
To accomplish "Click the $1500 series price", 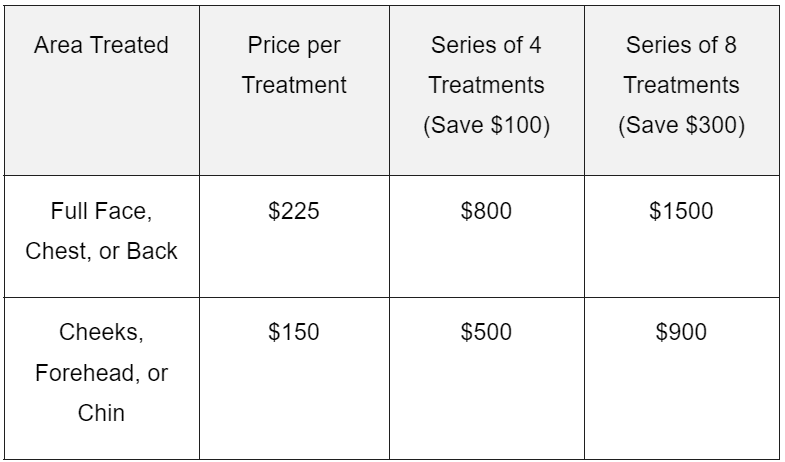I will click(x=681, y=211).
